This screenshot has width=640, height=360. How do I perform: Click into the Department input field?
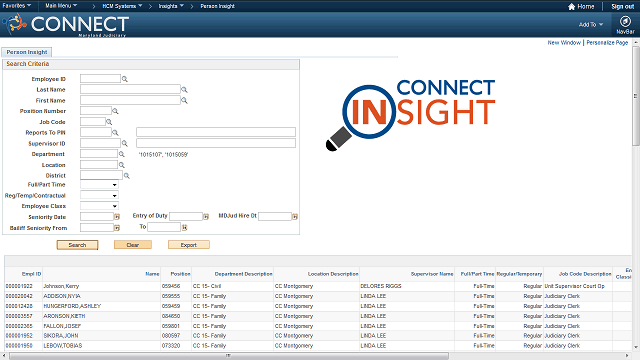tap(99, 154)
